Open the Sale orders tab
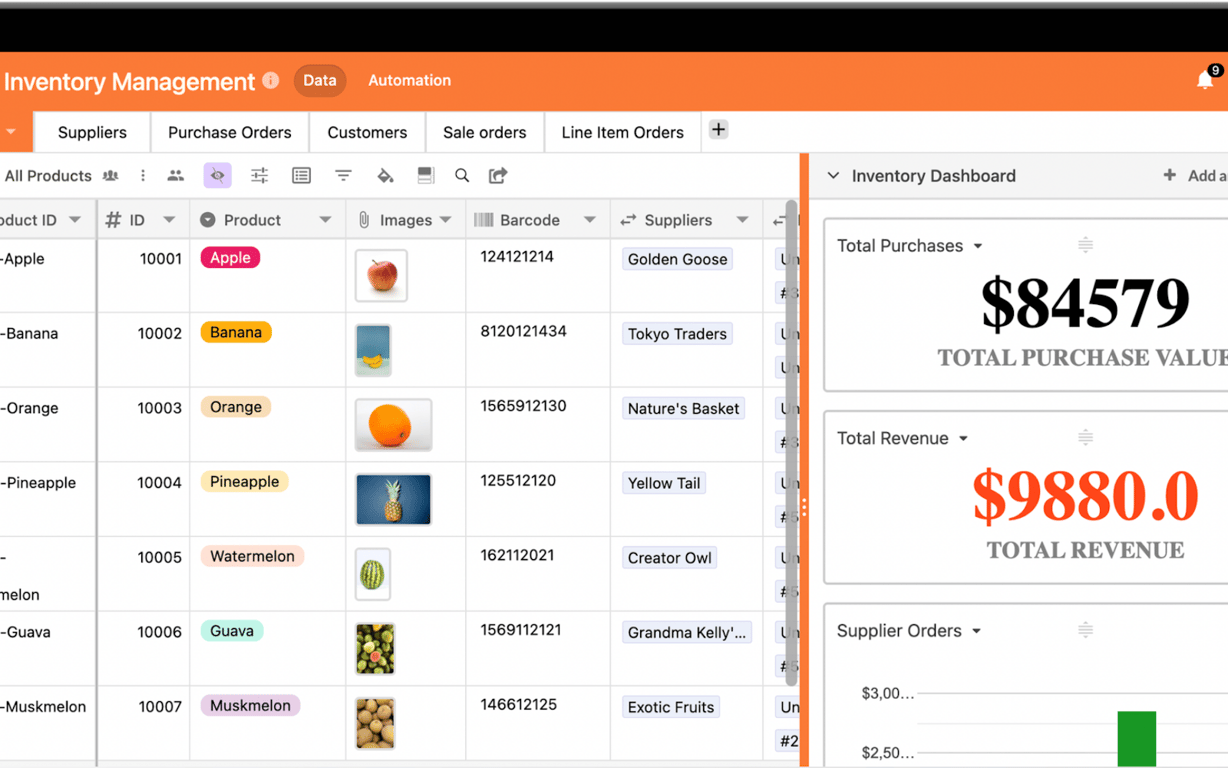Image resolution: width=1228 pixels, height=768 pixels. (x=484, y=131)
